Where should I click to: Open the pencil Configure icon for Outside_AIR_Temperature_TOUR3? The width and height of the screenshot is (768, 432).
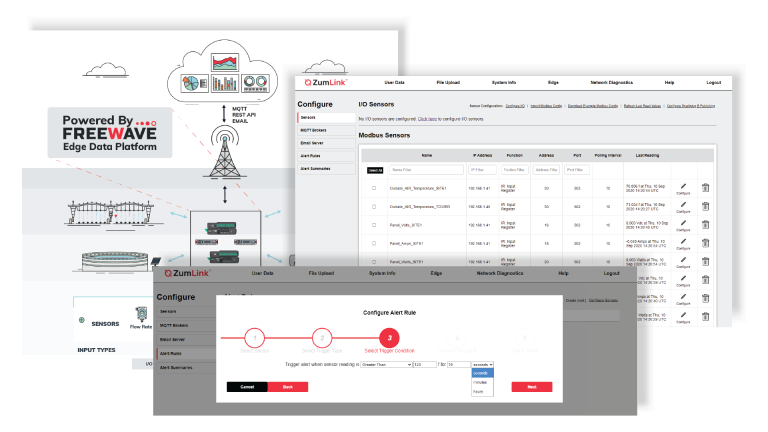(x=683, y=205)
